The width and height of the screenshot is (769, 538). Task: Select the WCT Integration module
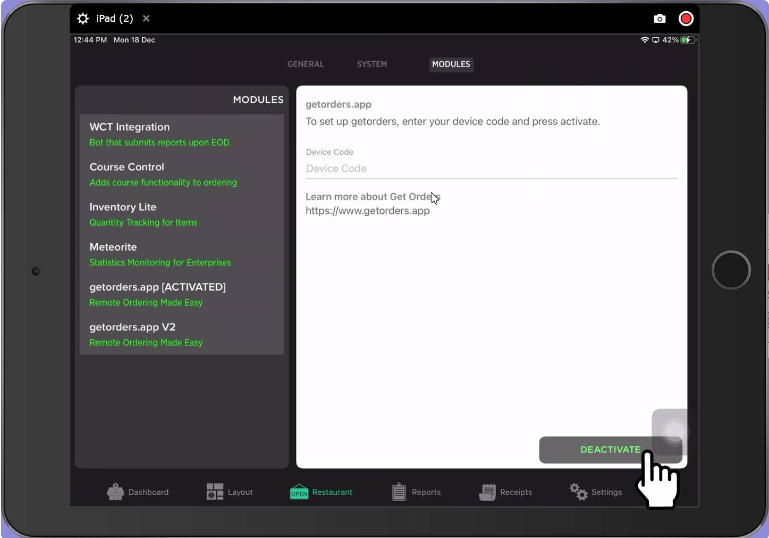click(182, 134)
